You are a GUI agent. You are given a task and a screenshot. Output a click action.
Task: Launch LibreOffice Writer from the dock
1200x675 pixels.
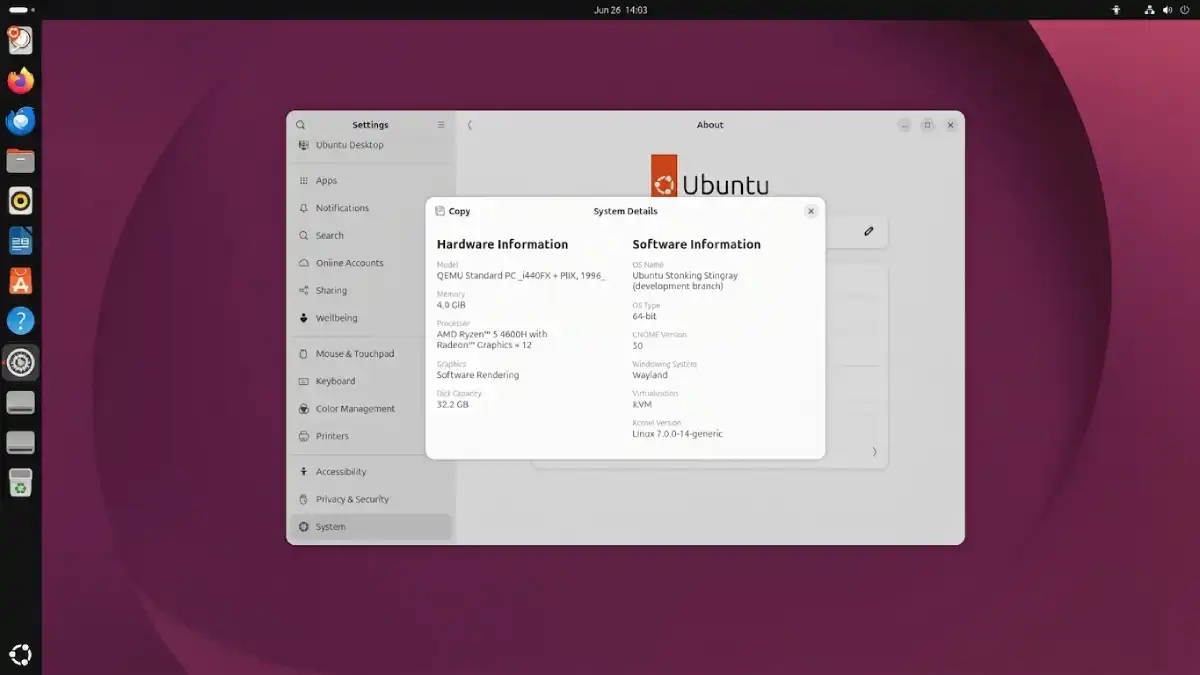(x=20, y=241)
